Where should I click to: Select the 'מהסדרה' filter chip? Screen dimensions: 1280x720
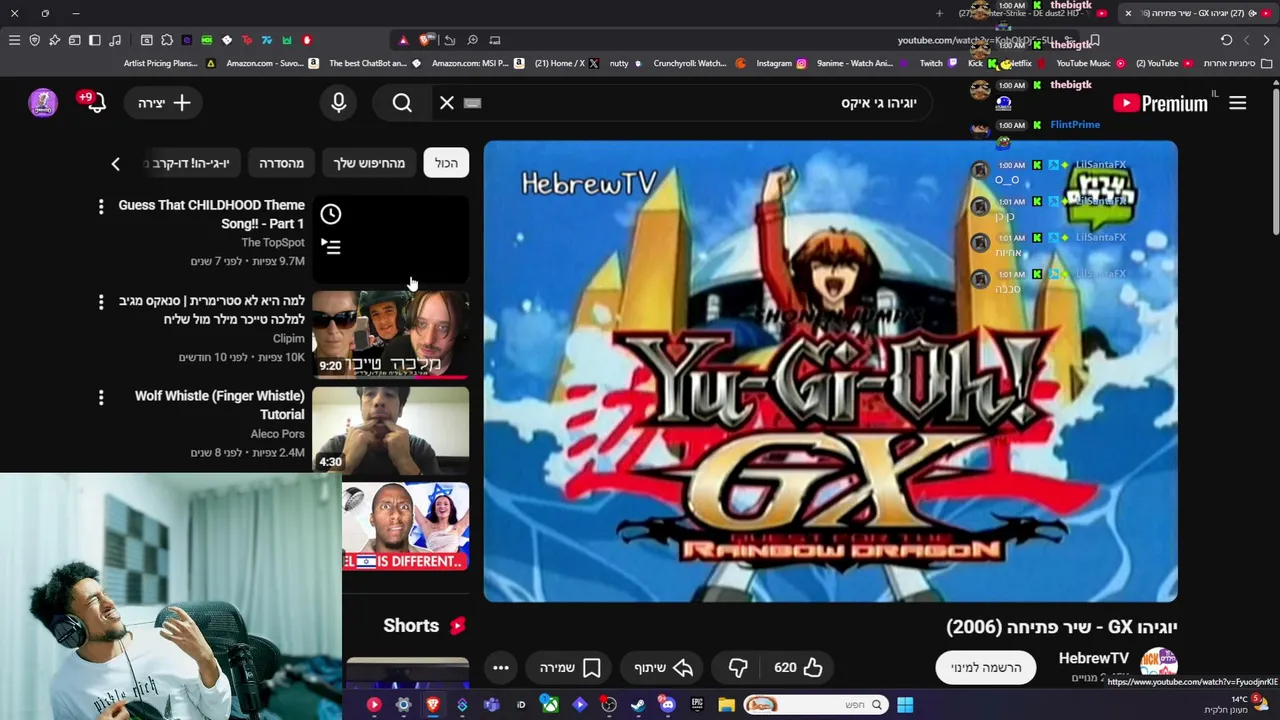(x=281, y=163)
